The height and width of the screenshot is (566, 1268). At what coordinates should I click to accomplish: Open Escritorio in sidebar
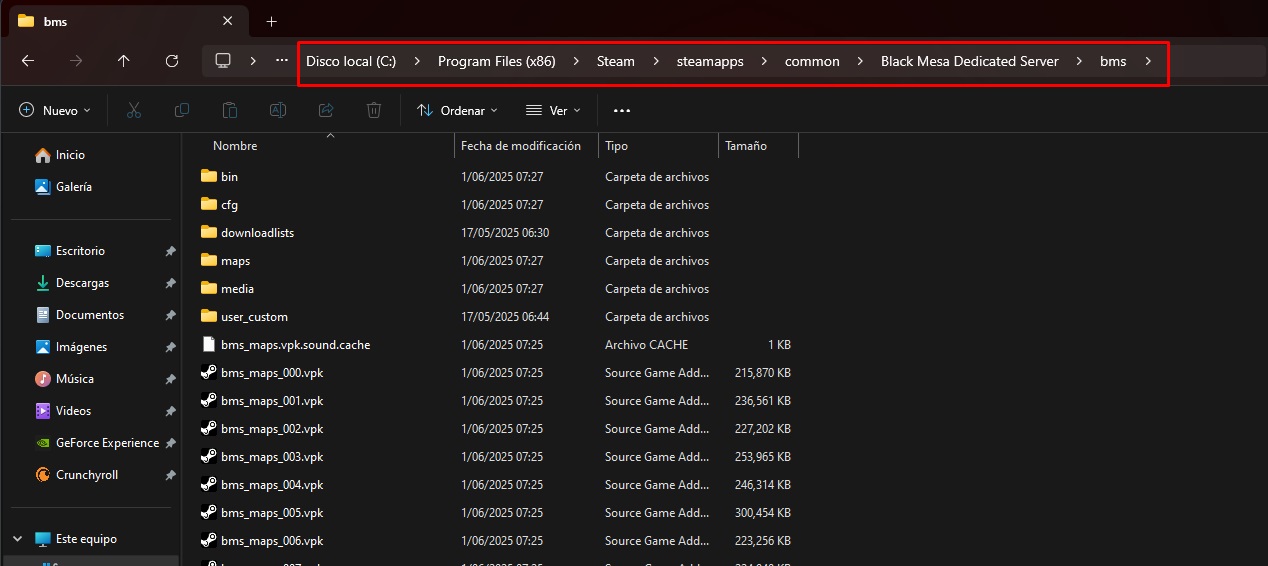coord(80,251)
